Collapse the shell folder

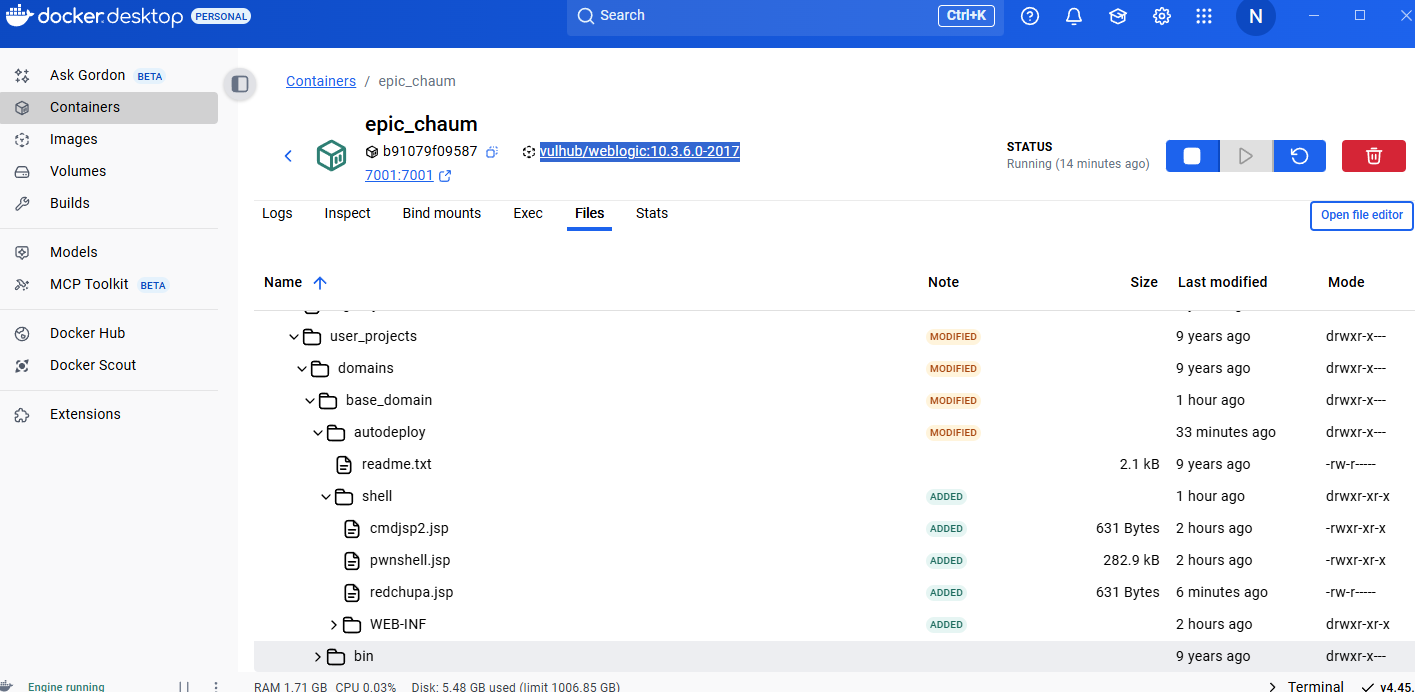click(x=326, y=496)
